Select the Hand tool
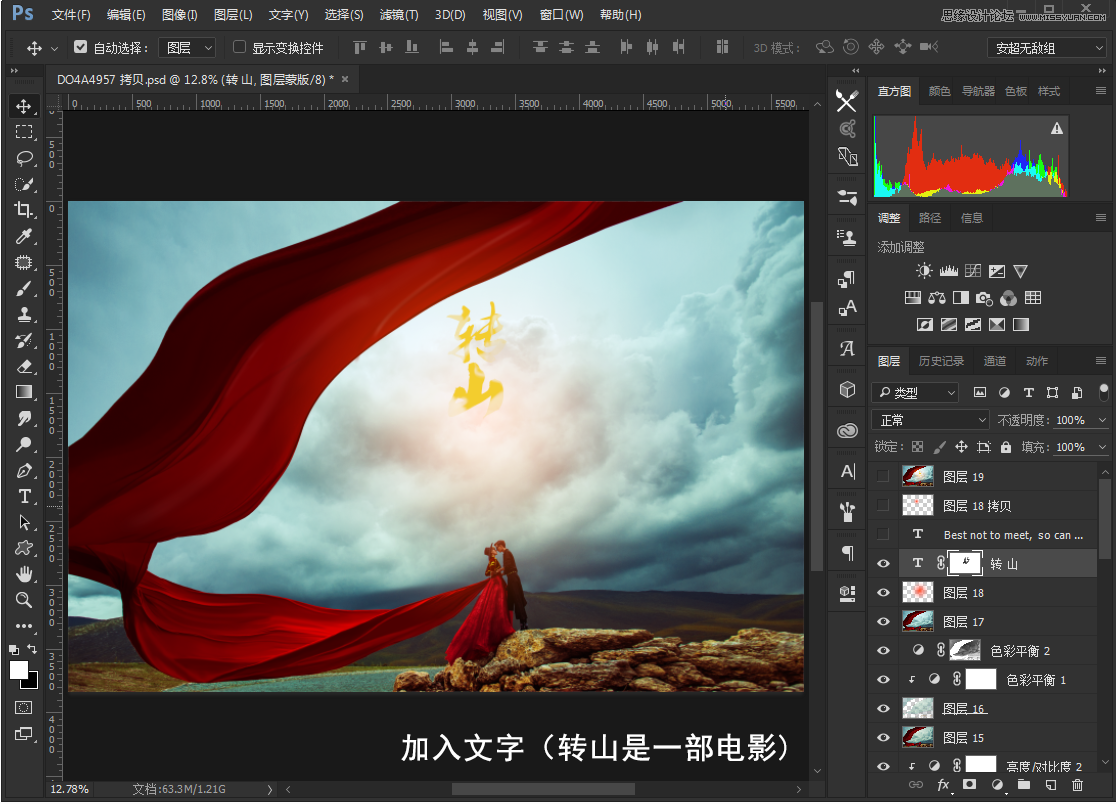The height and width of the screenshot is (804, 1116). 23,573
